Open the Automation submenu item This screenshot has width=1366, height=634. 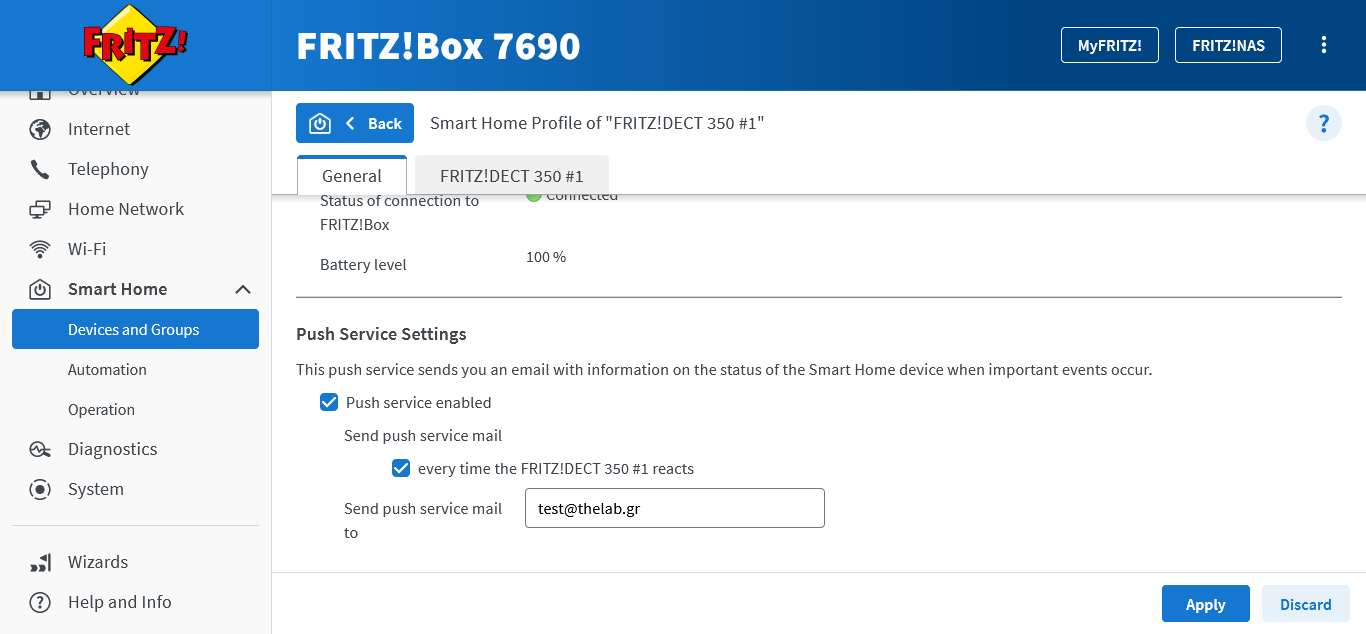click(107, 369)
